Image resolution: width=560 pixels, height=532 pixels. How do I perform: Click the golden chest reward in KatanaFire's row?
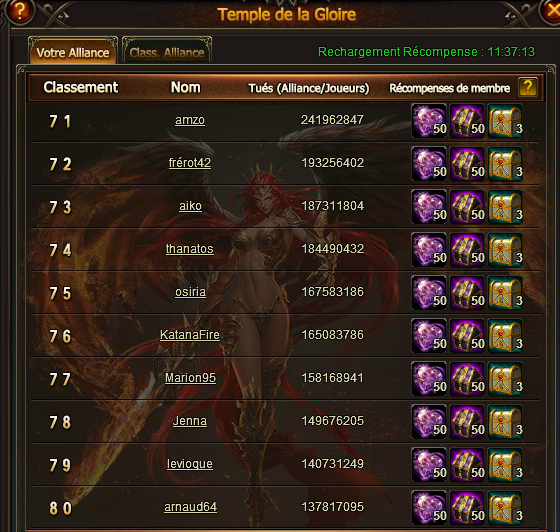pyautogui.click(x=505, y=336)
